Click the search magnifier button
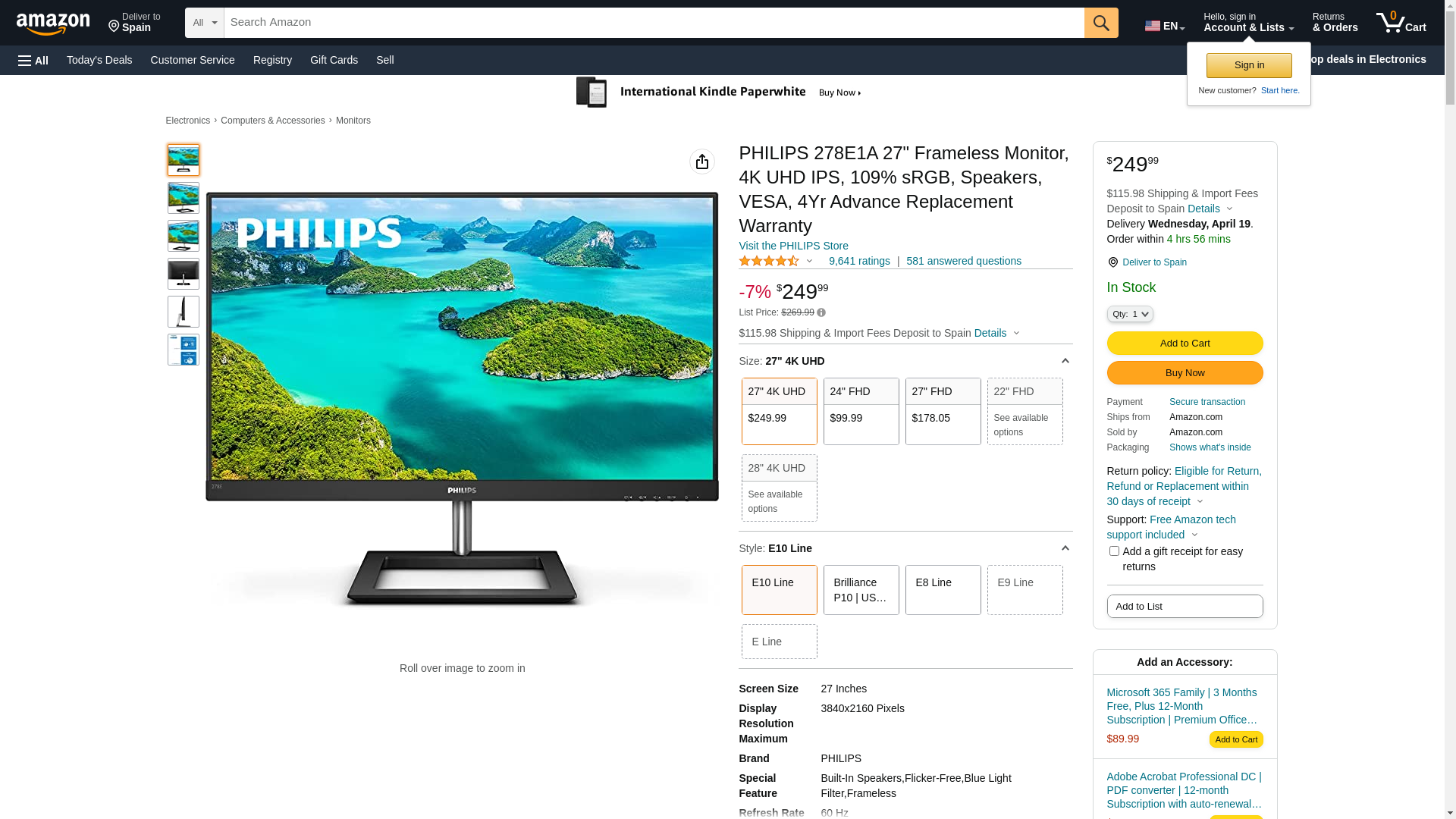The width and height of the screenshot is (1456, 819). tap(1101, 23)
